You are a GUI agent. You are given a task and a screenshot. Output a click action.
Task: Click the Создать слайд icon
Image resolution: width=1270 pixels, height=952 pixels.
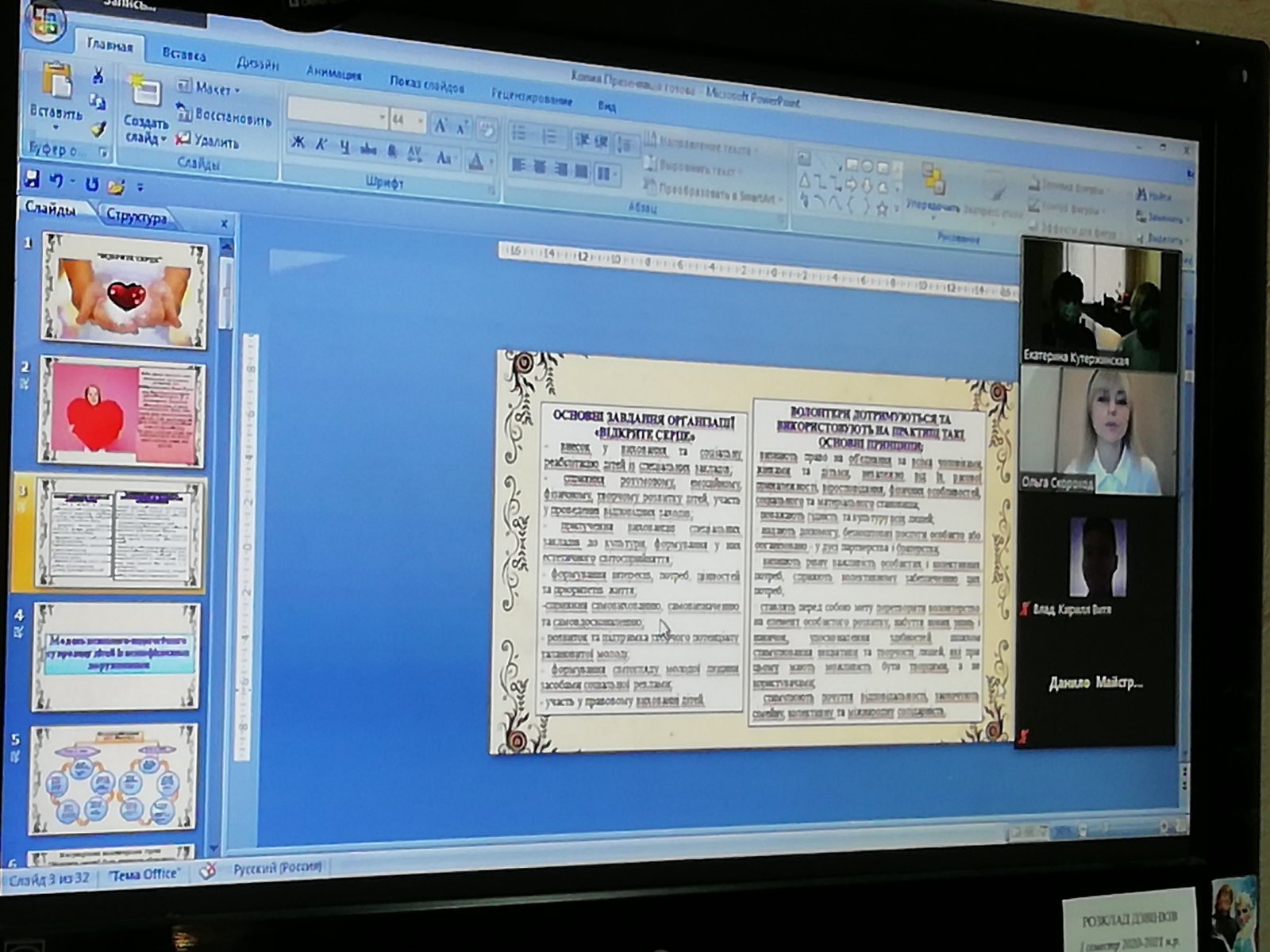point(144,92)
